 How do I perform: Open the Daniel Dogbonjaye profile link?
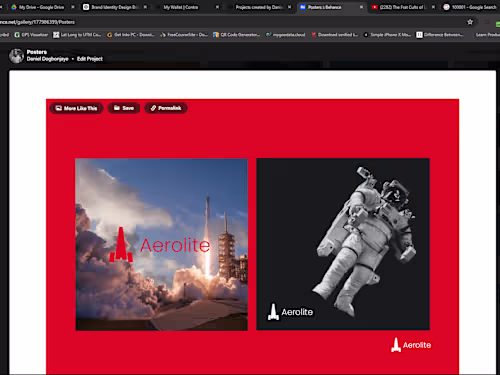point(47,59)
